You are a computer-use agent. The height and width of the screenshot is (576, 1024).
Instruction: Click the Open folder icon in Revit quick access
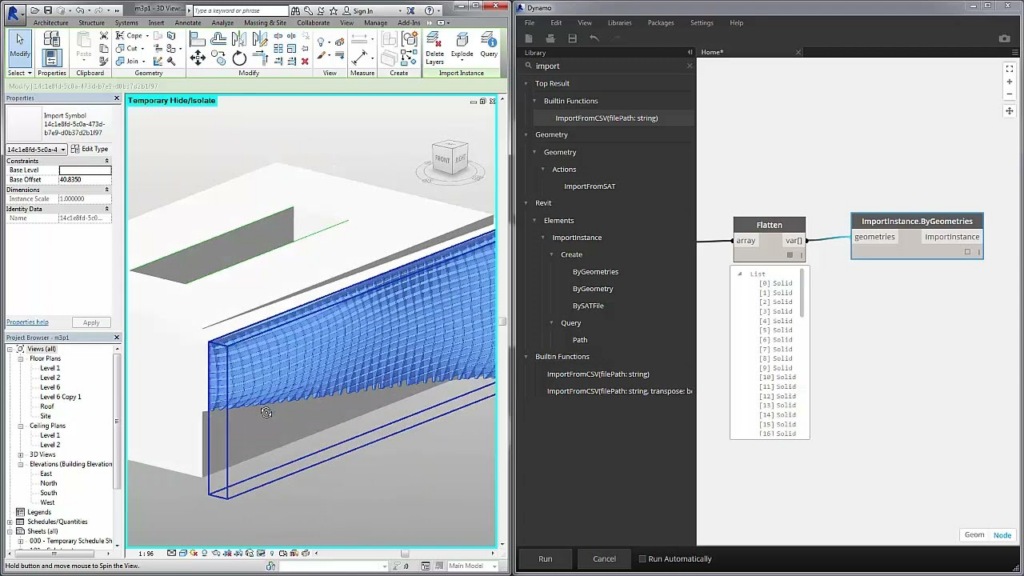35,10
